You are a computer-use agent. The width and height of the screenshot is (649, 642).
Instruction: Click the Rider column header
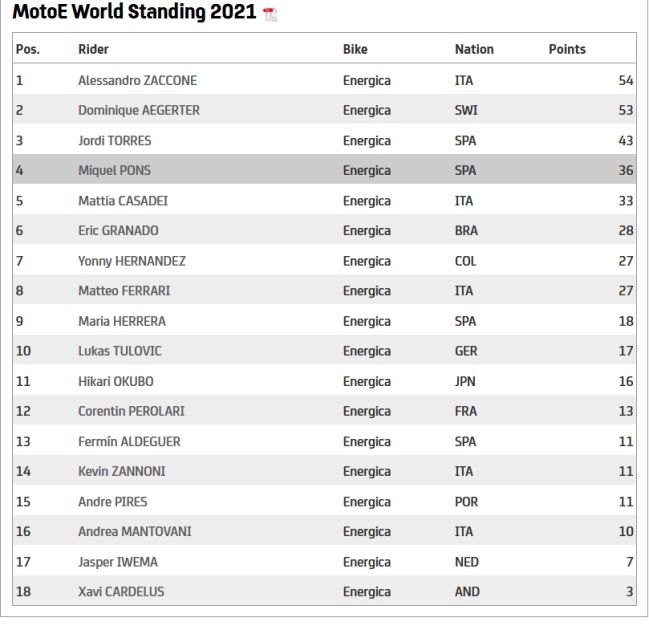tap(94, 49)
